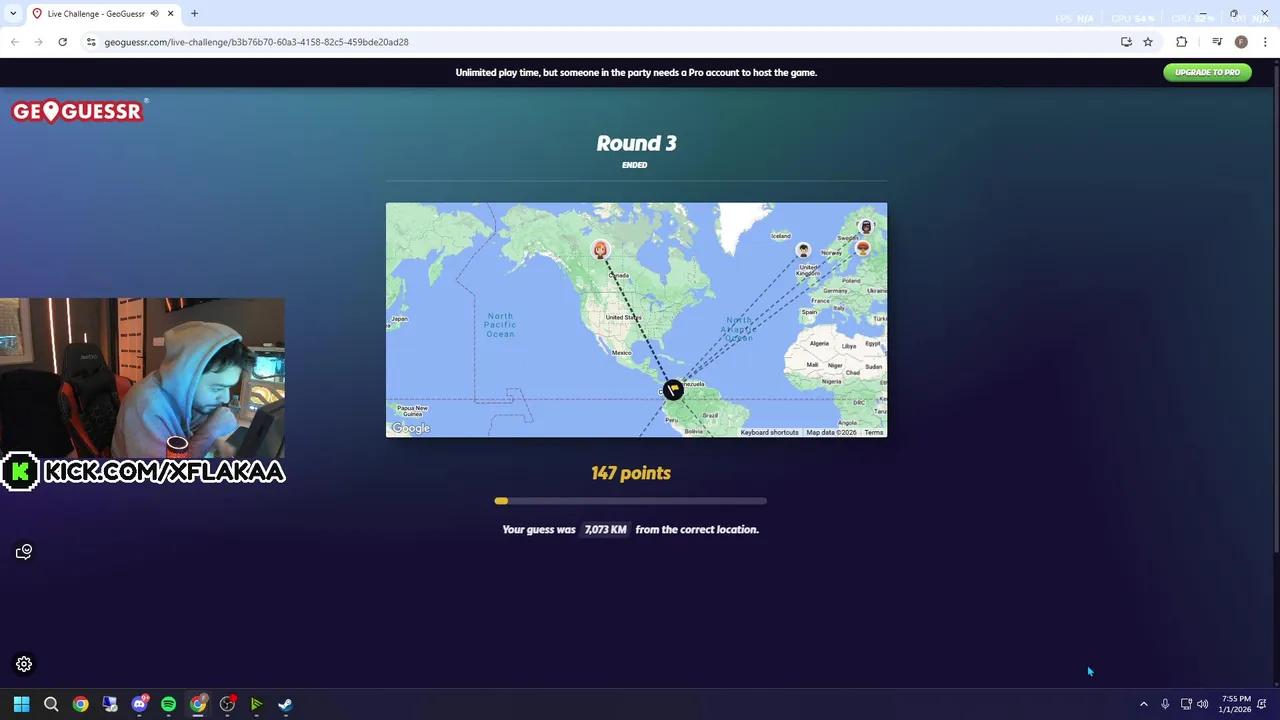
Task: Open the Chrome profile avatar
Action: click(1241, 42)
